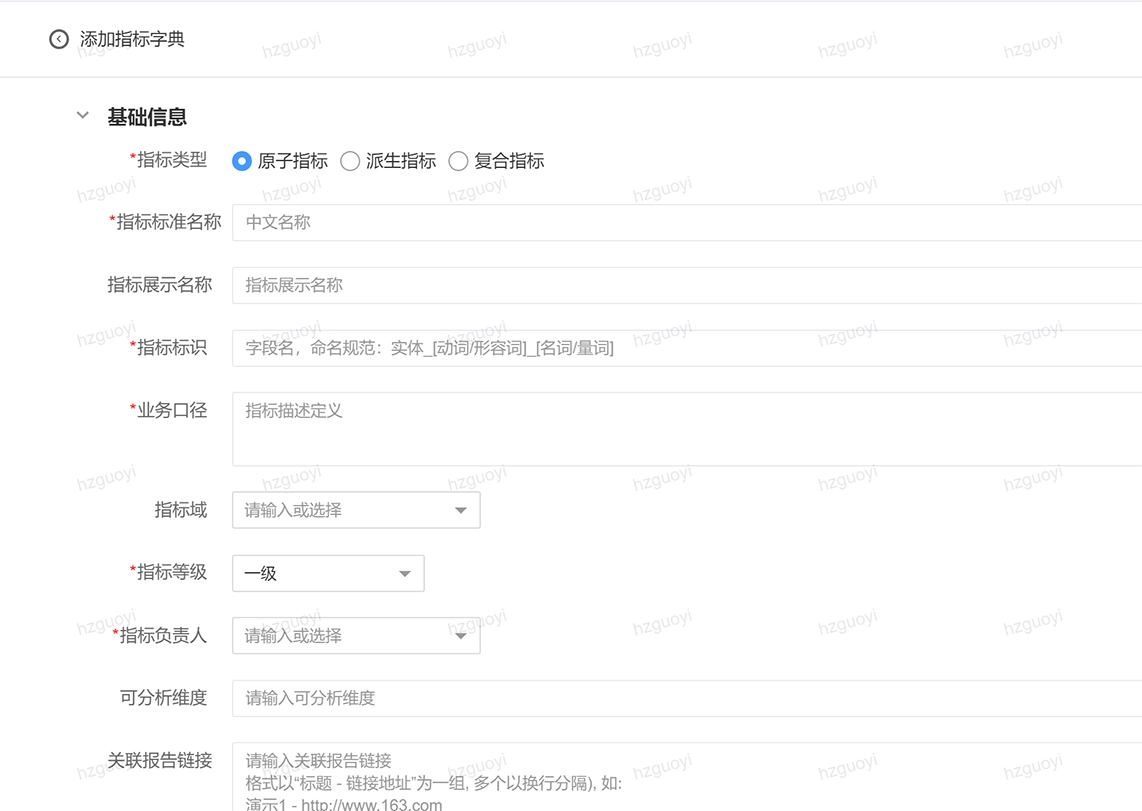Viewport: 1142px width, 811px height.
Task: Click the 指标域 dropdown arrow icon
Action: click(461, 510)
